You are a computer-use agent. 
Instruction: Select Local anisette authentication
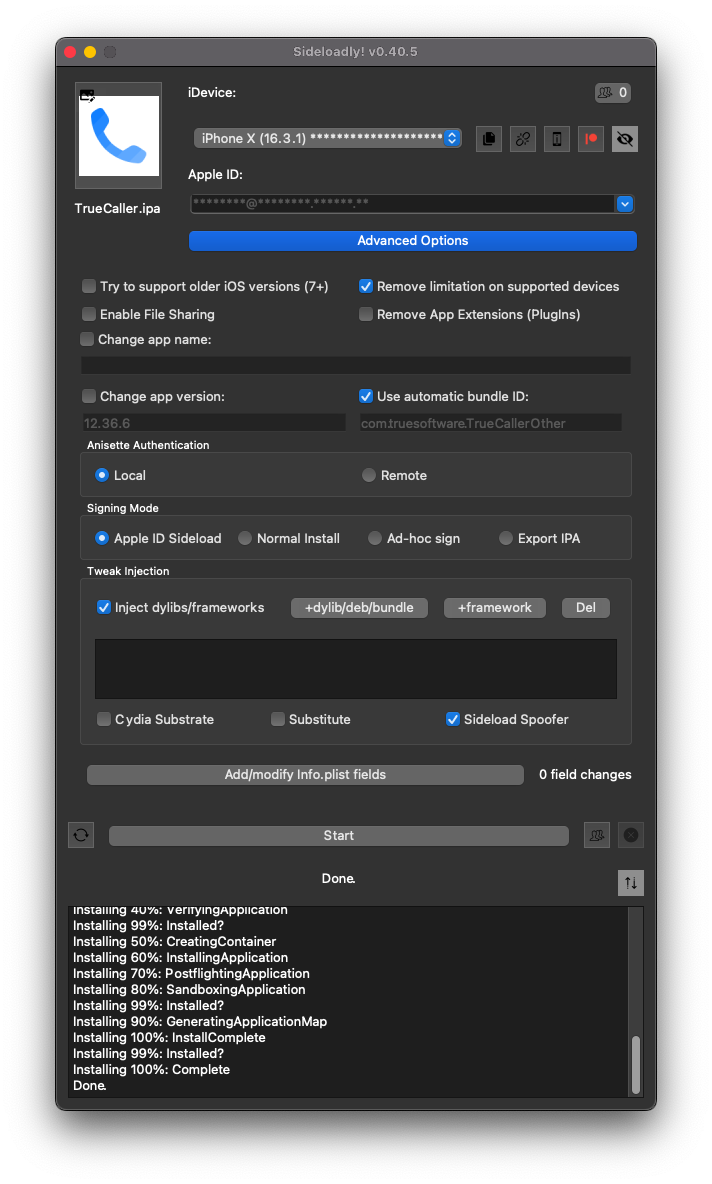pyautogui.click(x=102, y=475)
